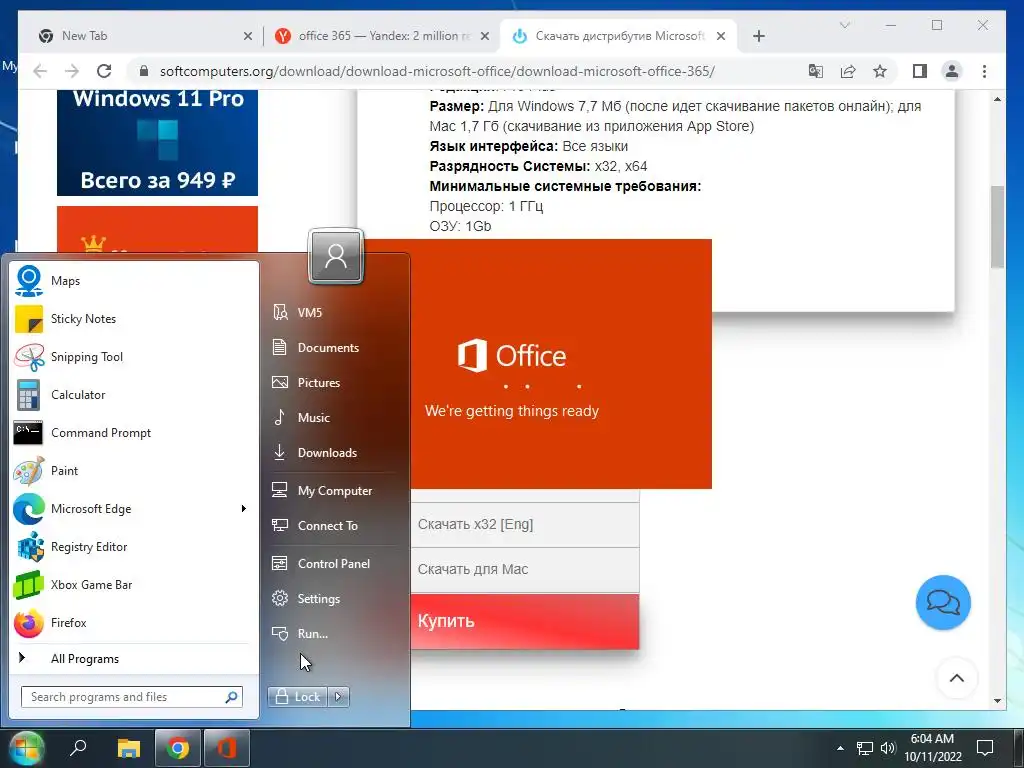Viewport: 1024px width, 768px height.
Task: Open Control Panel
Action: pos(334,564)
